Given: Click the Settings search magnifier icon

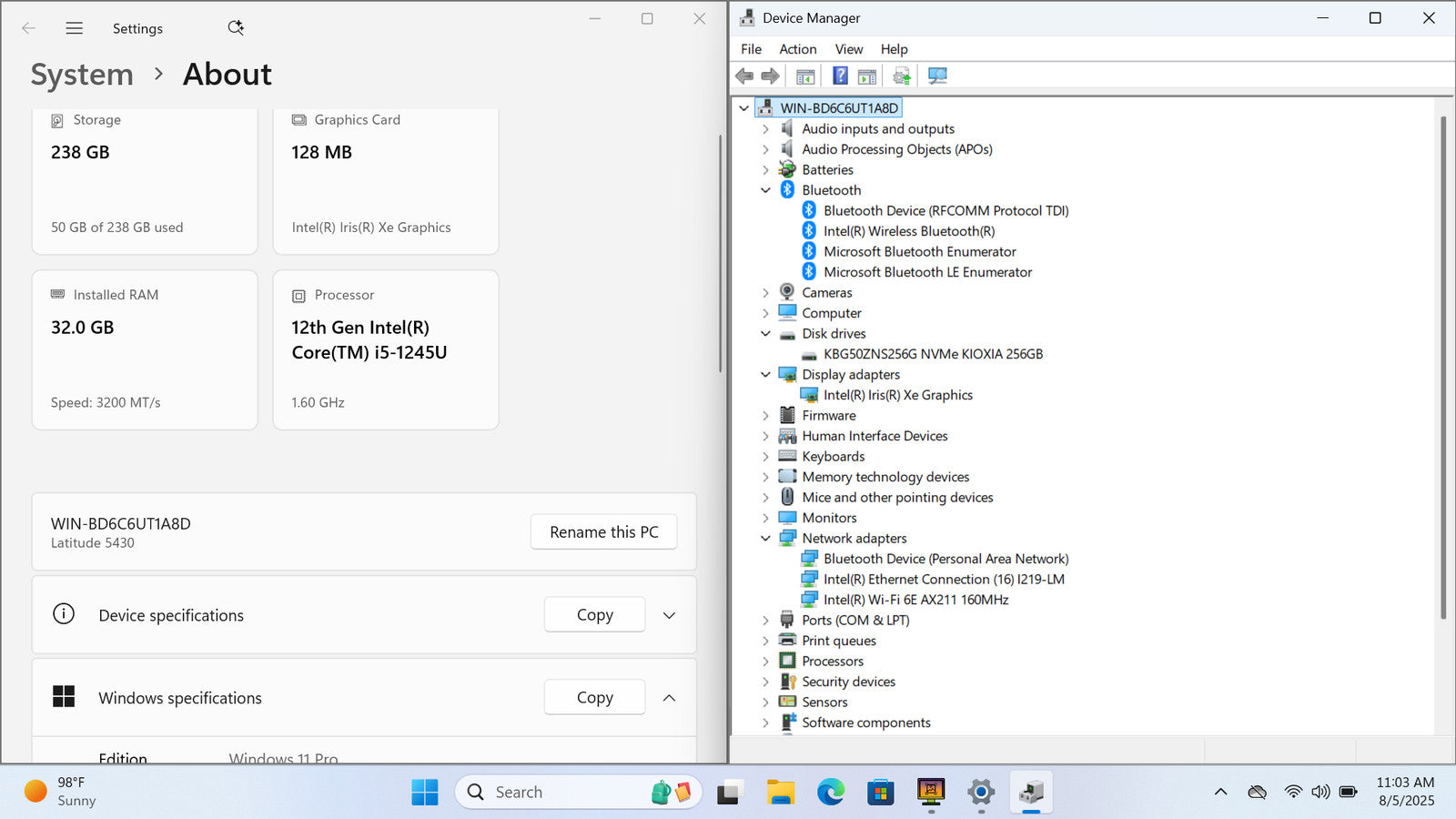Looking at the screenshot, I should point(236,28).
